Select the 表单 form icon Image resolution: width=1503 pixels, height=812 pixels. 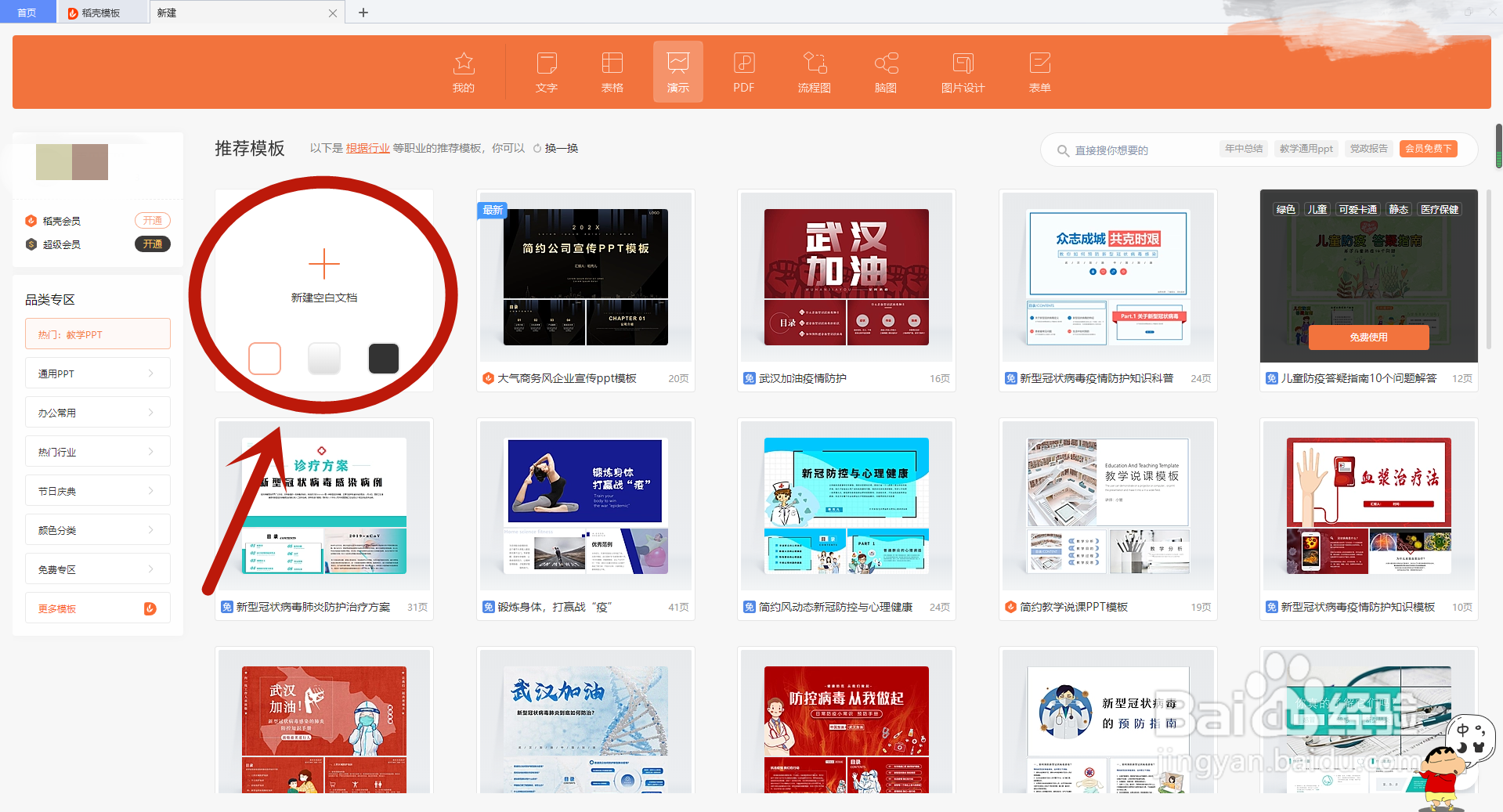coord(1039,71)
